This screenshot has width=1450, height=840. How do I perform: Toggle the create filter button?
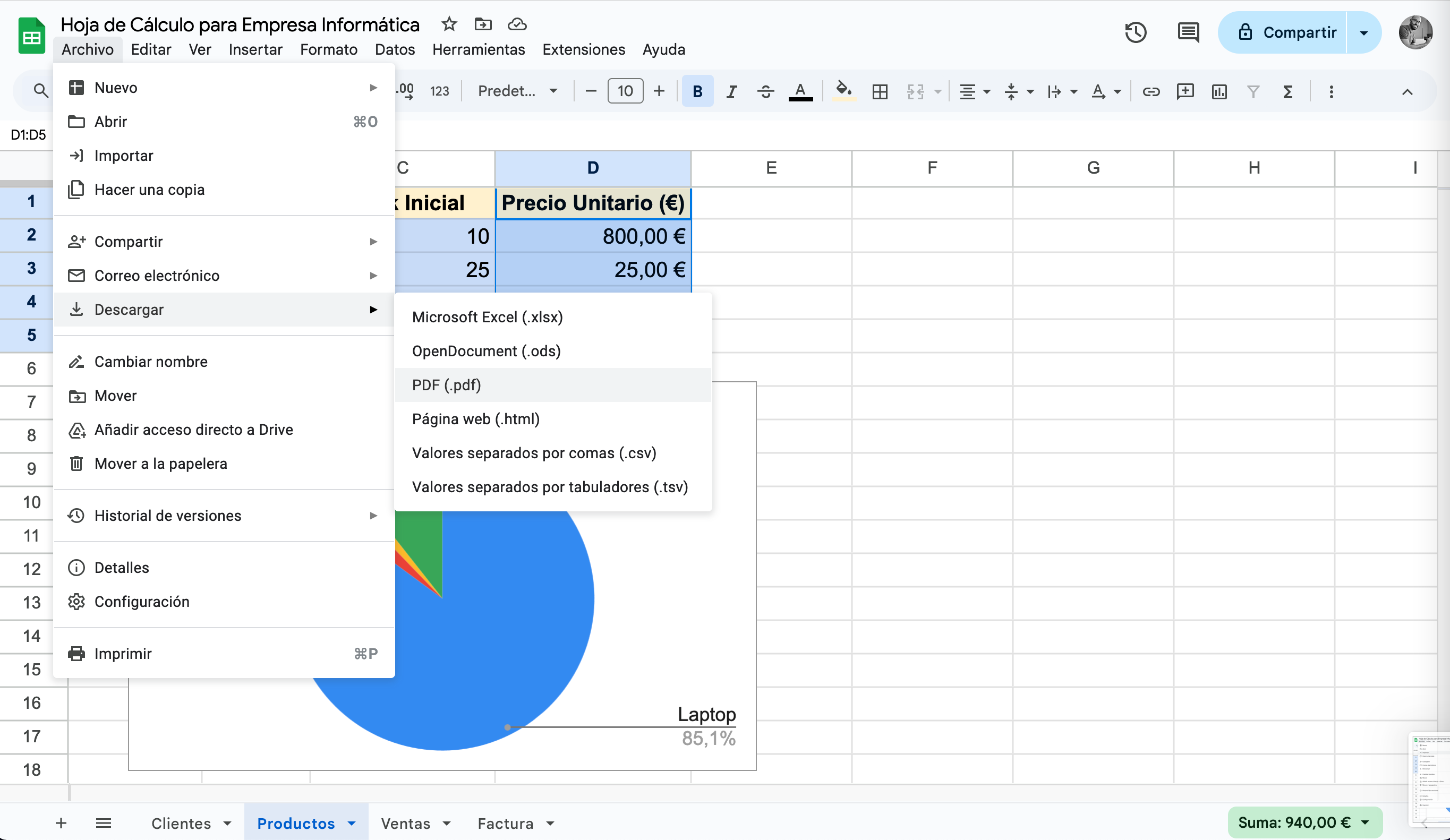[x=1253, y=91]
